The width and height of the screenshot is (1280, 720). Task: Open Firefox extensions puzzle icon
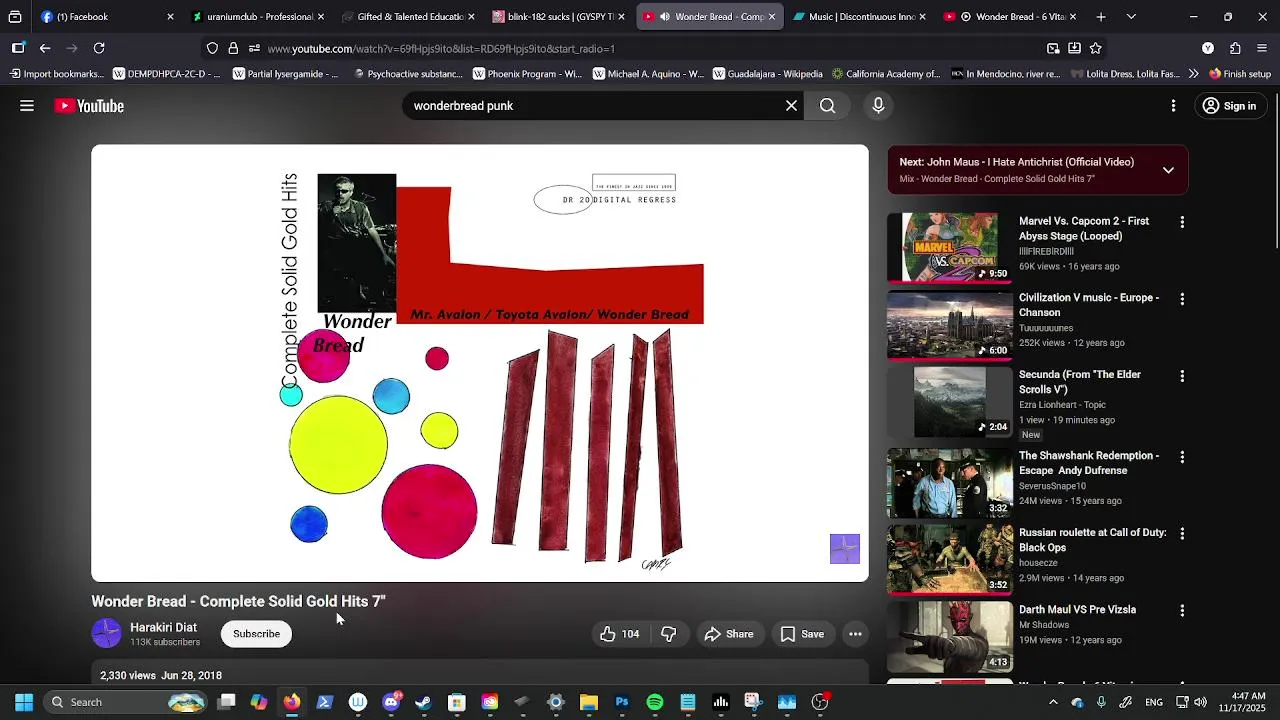(x=1236, y=48)
